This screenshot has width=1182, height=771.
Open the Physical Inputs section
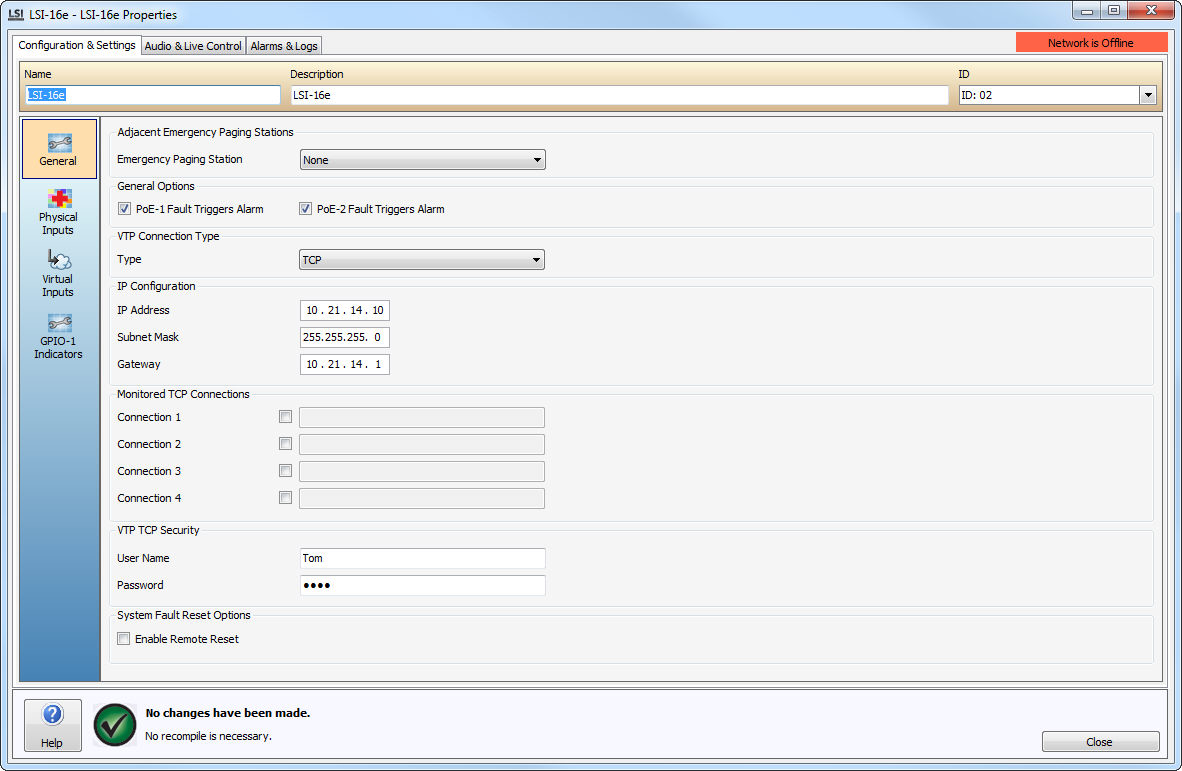pyautogui.click(x=58, y=212)
